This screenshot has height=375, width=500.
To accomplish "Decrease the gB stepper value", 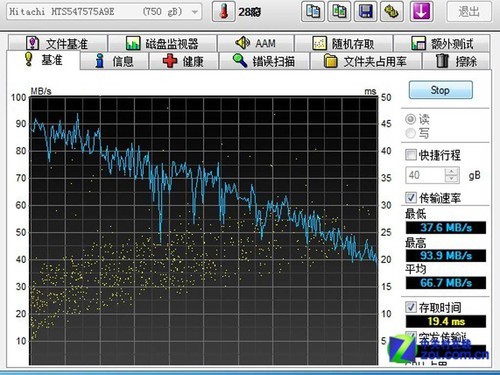I will click(x=452, y=179).
